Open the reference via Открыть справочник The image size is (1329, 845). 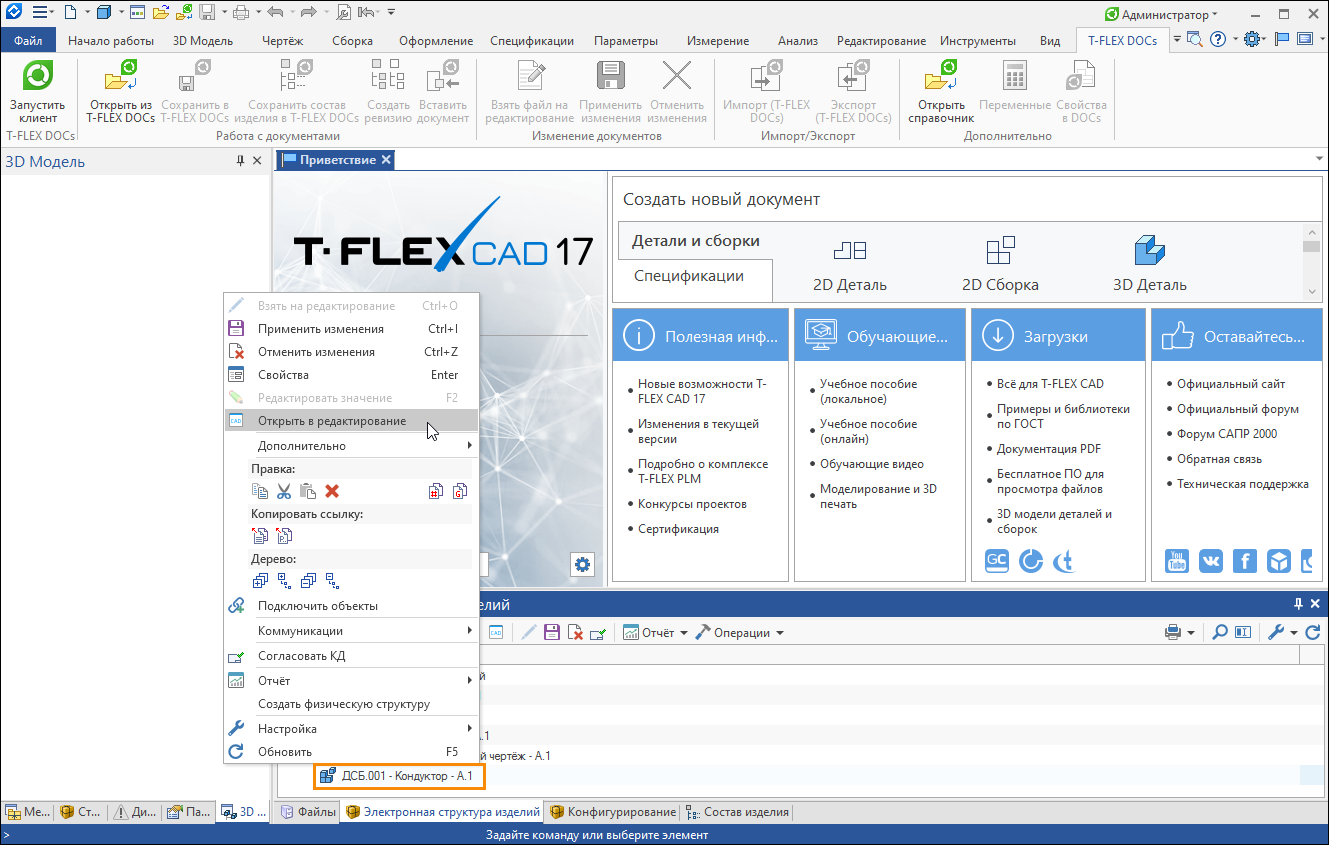[940, 93]
